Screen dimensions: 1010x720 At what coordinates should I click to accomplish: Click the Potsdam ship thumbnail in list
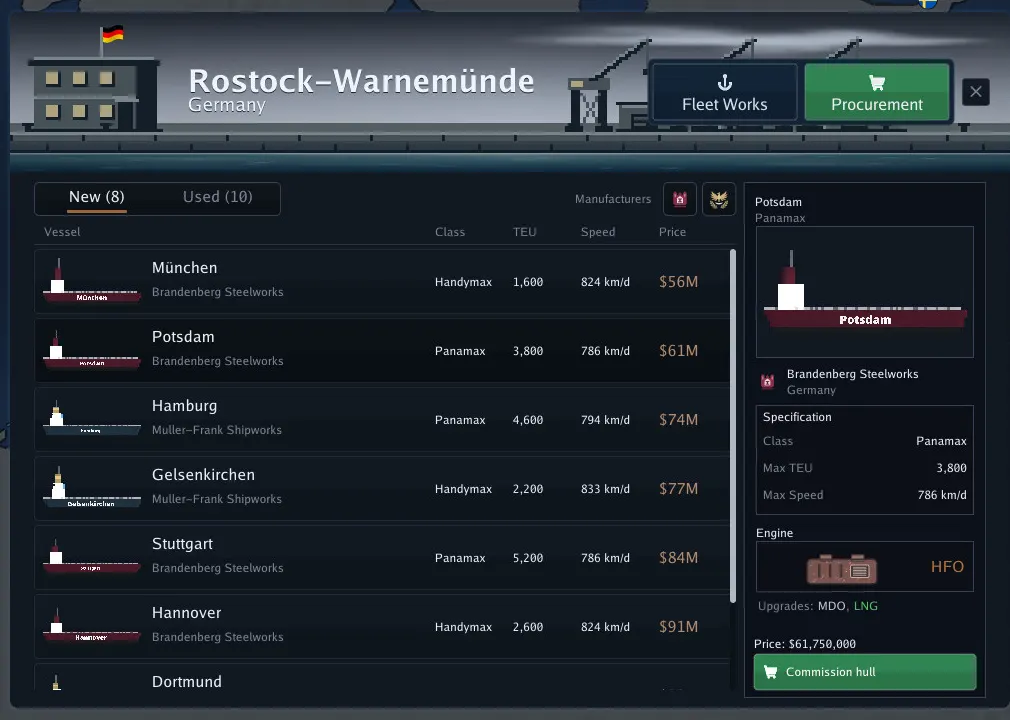[x=91, y=350]
